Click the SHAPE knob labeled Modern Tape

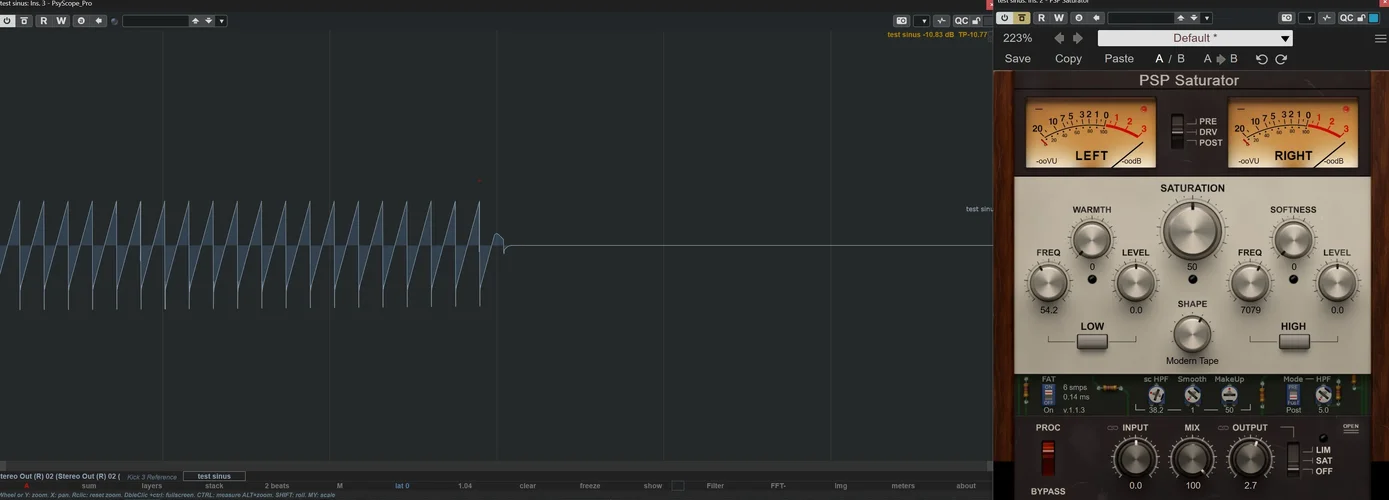(1192, 334)
